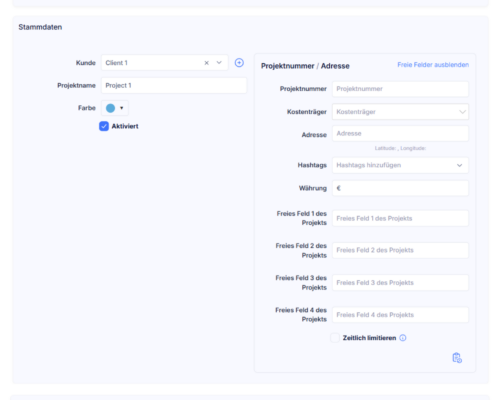Select Freies Feld 3 des Projekts input
Viewport: 495px width, 400px height.
[400, 283]
